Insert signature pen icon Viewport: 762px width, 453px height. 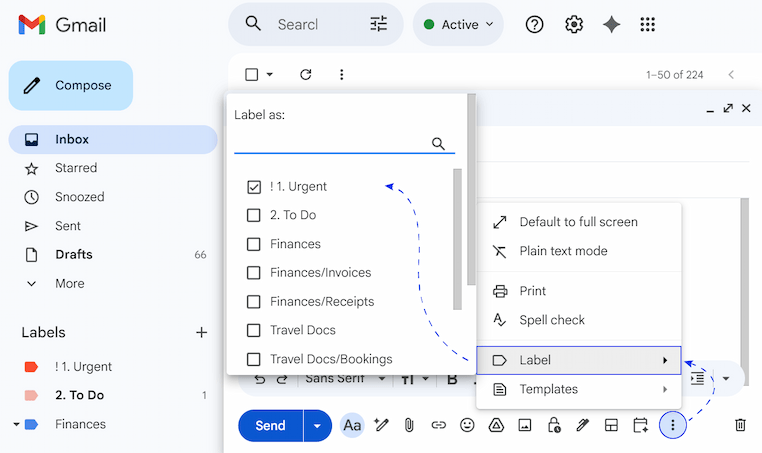tap(582, 425)
